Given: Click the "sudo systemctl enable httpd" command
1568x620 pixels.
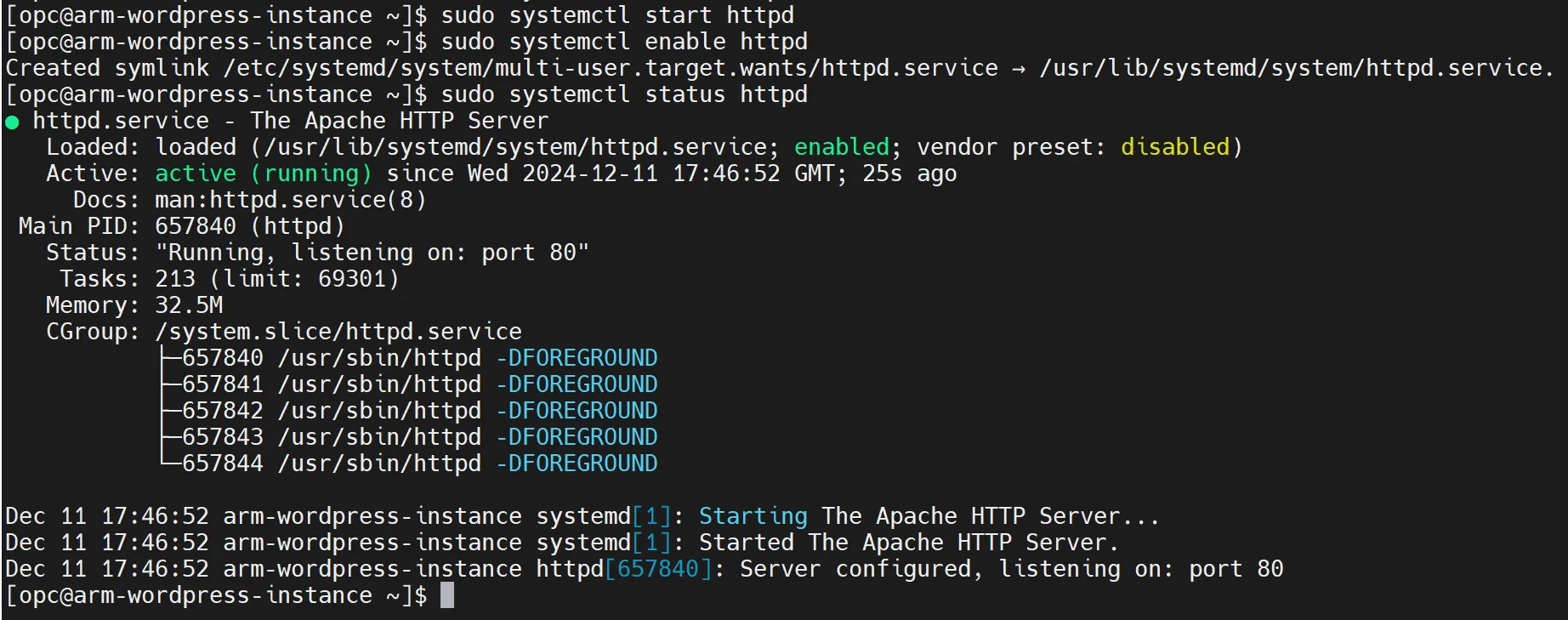Looking at the screenshot, I should [x=624, y=42].
